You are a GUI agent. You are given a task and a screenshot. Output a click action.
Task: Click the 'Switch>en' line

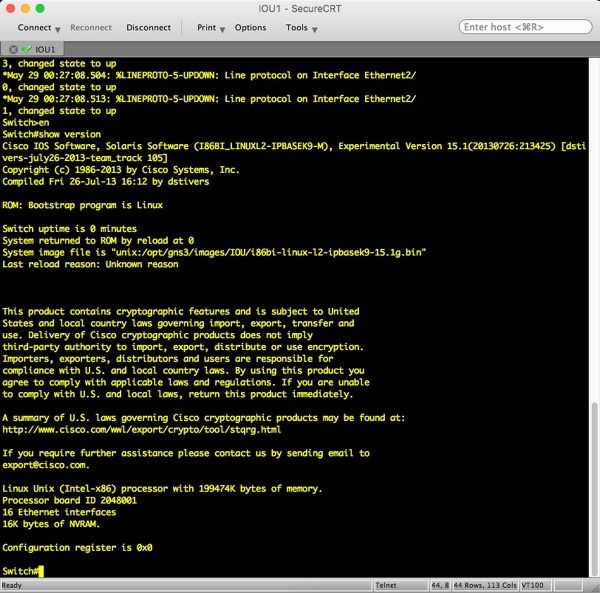[26, 122]
